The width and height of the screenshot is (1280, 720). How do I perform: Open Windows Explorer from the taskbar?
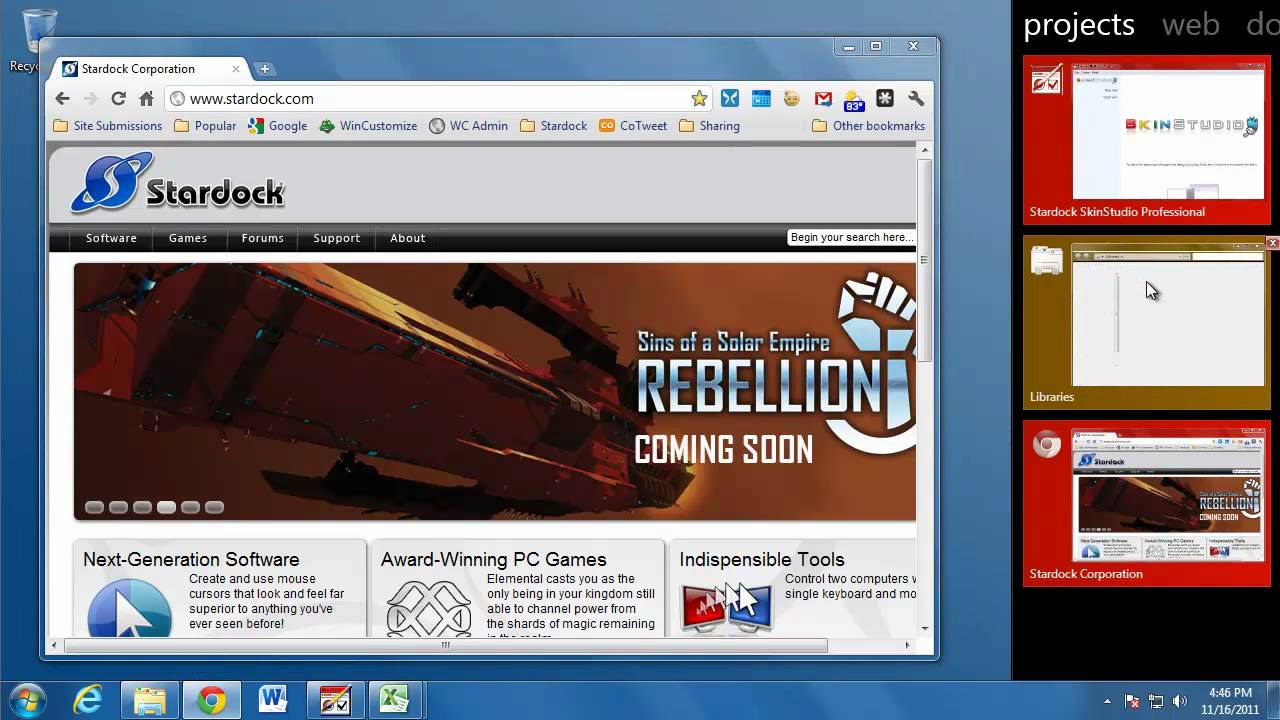[150, 700]
